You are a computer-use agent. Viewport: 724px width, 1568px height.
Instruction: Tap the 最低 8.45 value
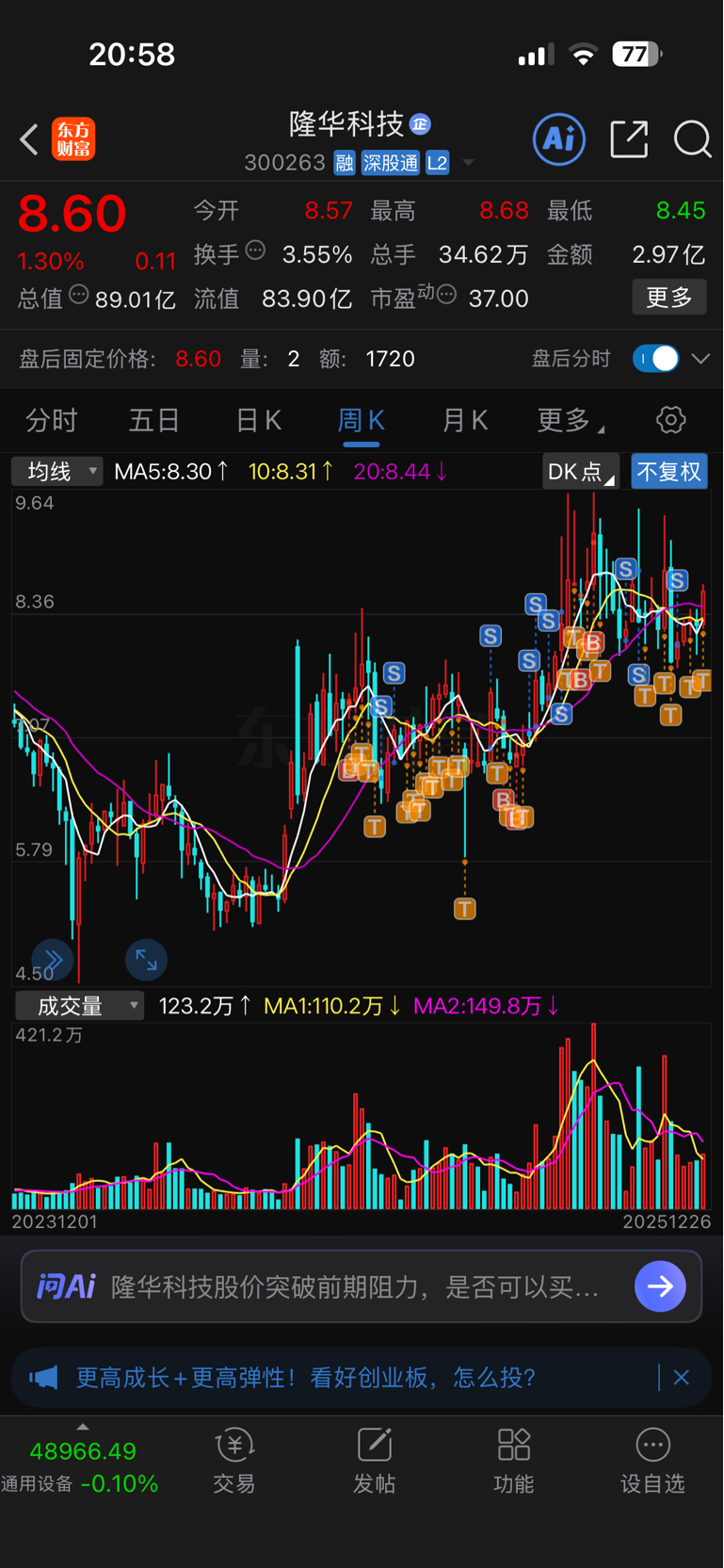681,210
